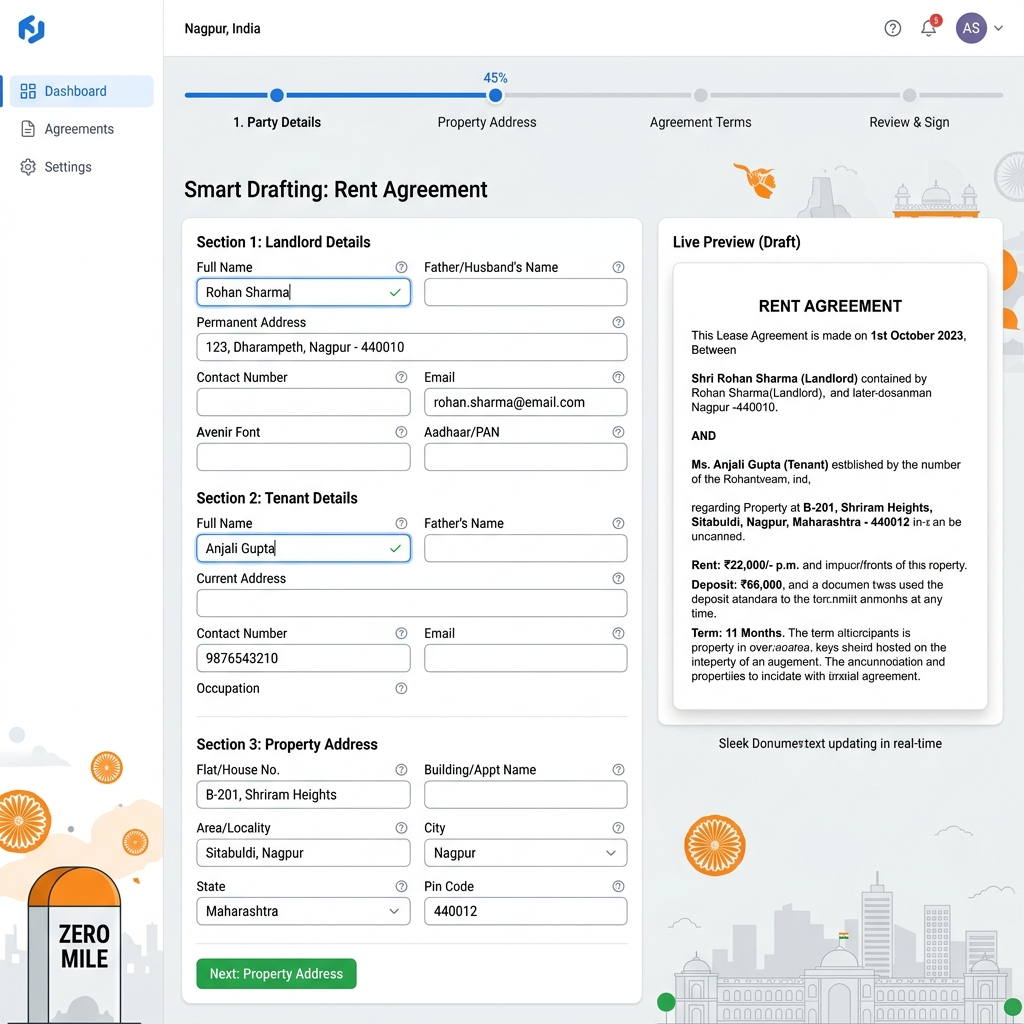This screenshot has width=1024, height=1024.
Task: Show help for Building/Appt Name
Action: (618, 769)
